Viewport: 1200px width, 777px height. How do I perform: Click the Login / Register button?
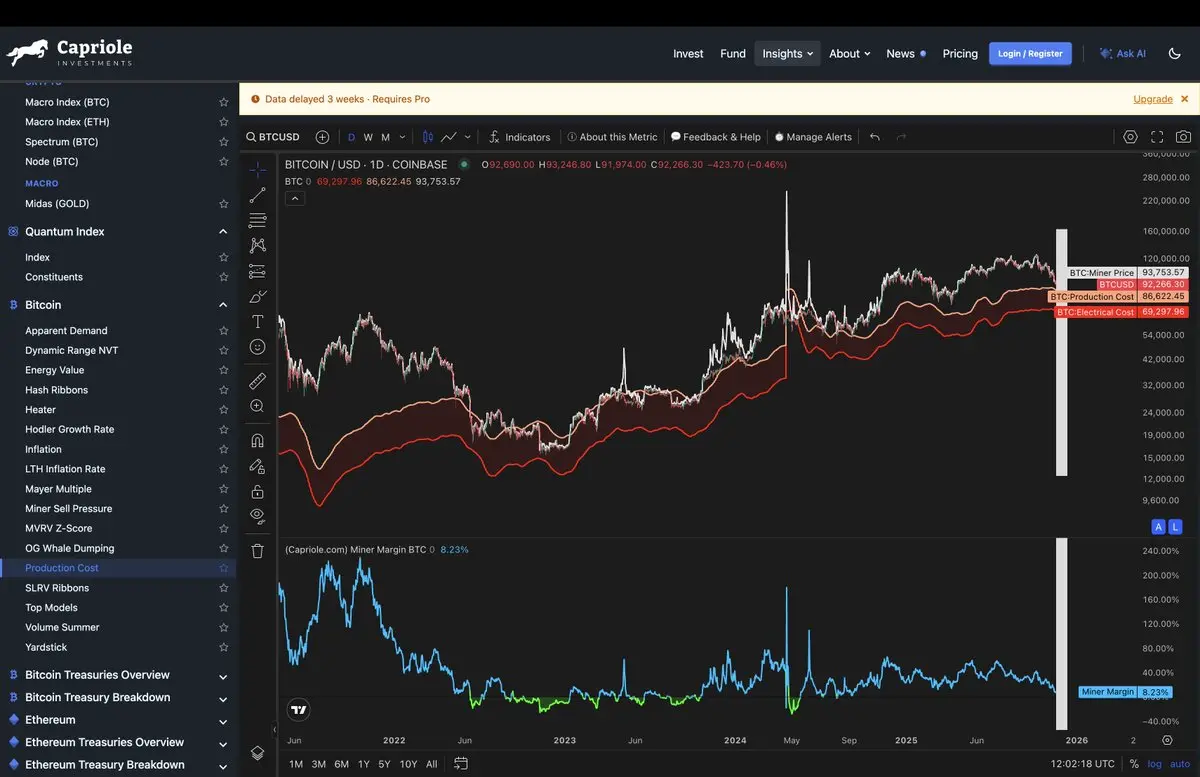pyautogui.click(x=1030, y=54)
